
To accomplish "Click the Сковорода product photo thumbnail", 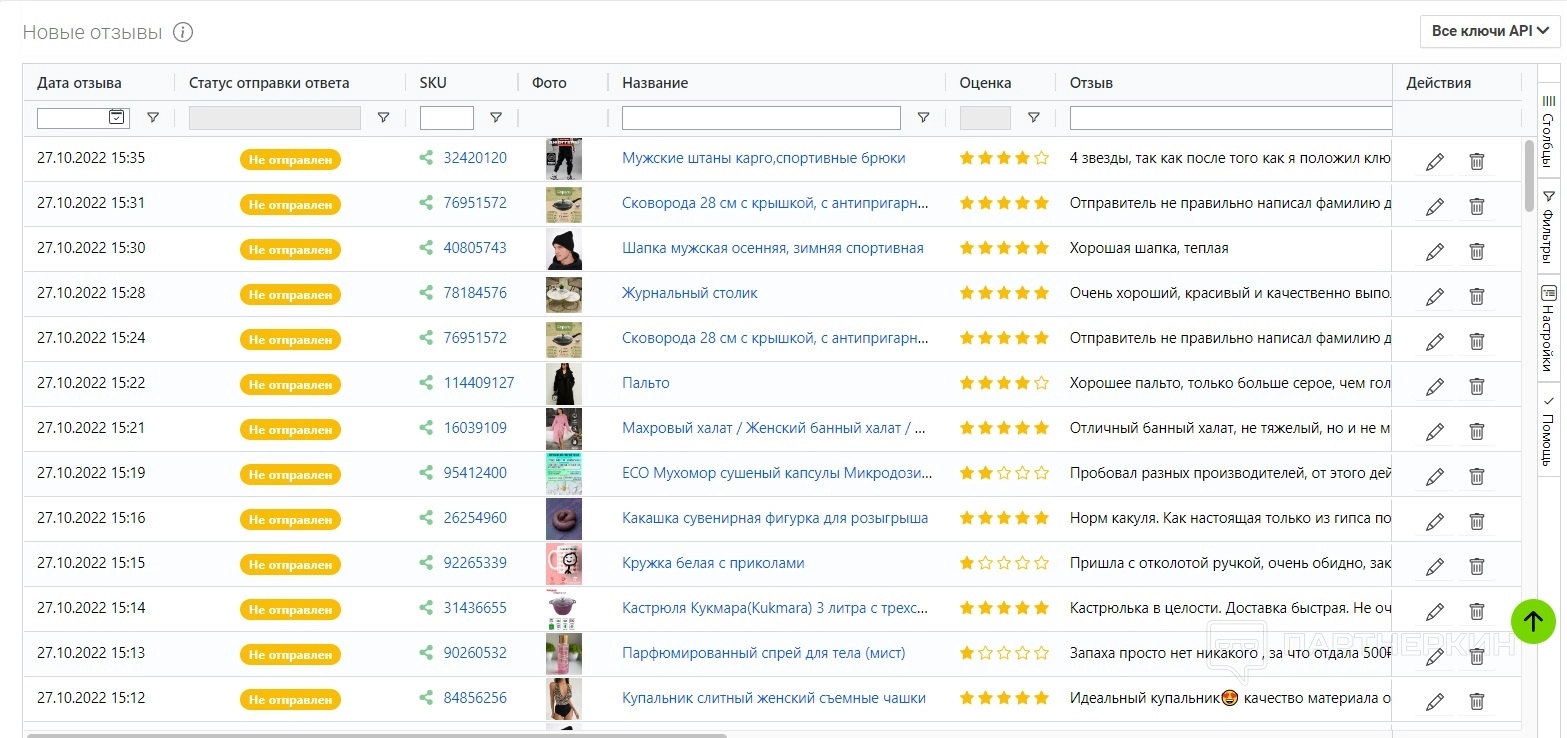I will 564,204.
